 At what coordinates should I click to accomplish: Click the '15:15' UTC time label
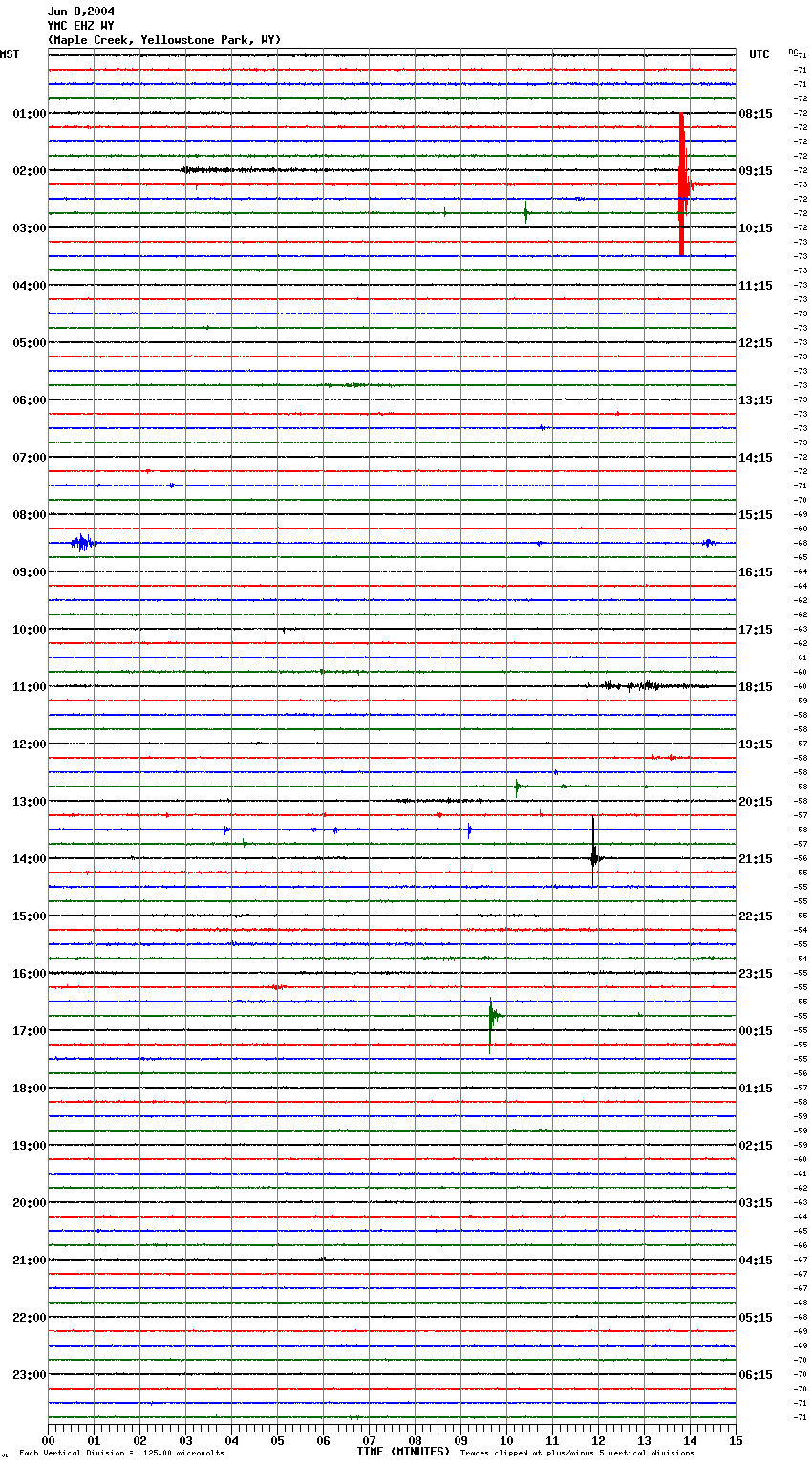(756, 515)
